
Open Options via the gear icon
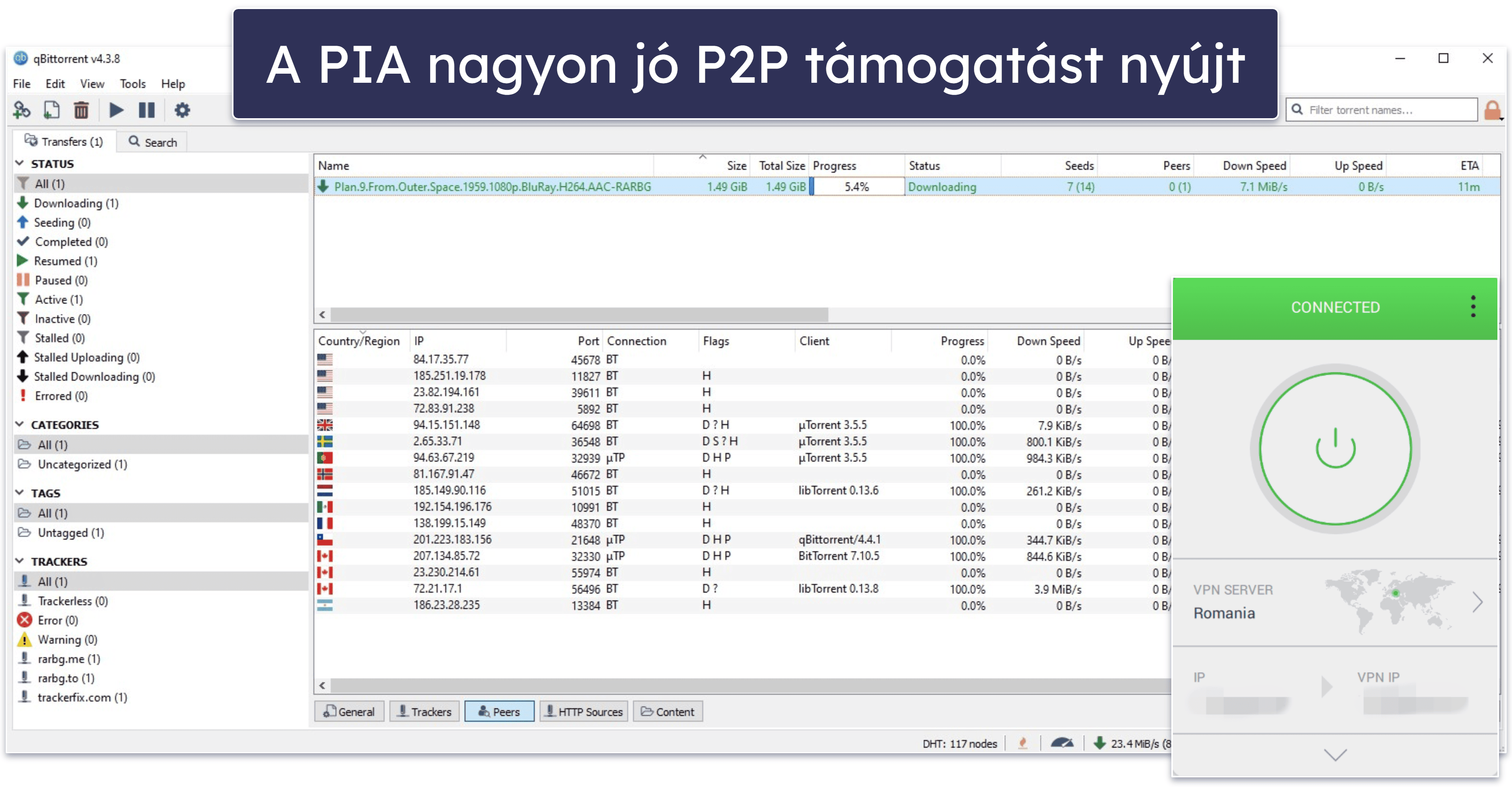point(182,110)
